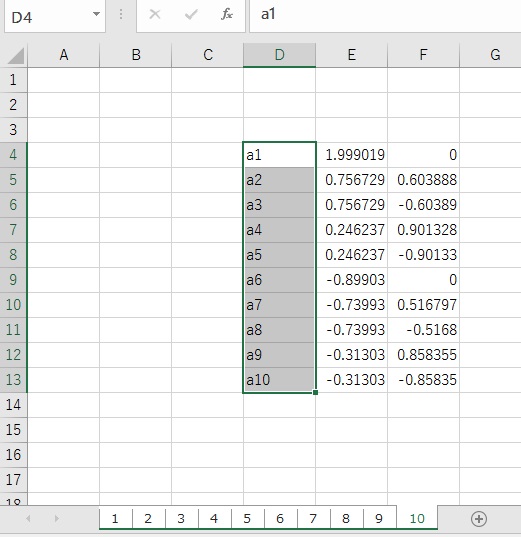Click the next sheet navigation arrow
Viewport: 521px width, 537px height.
(x=57, y=519)
